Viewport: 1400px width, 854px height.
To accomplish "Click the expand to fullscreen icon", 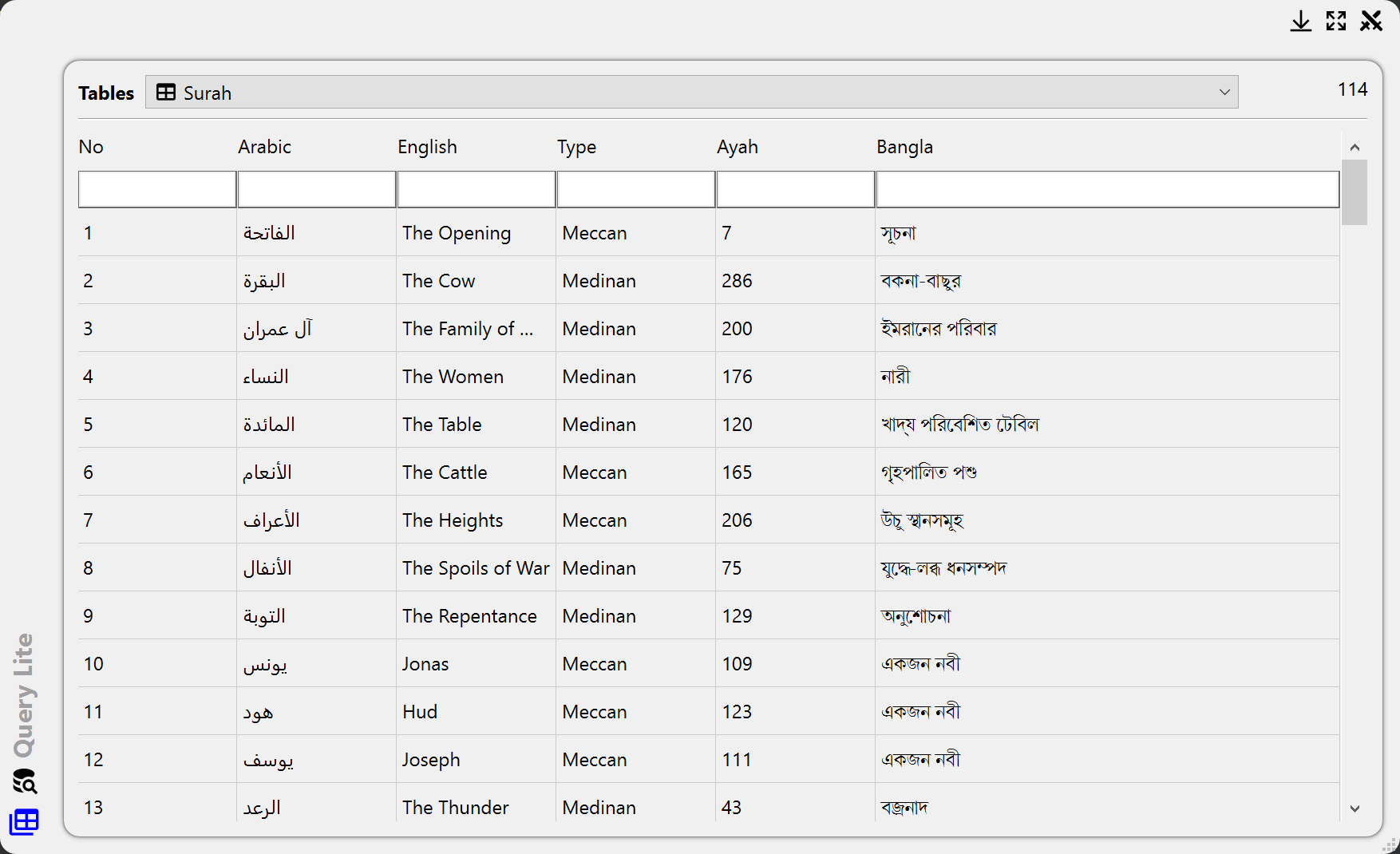I will (x=1336, y=22).
